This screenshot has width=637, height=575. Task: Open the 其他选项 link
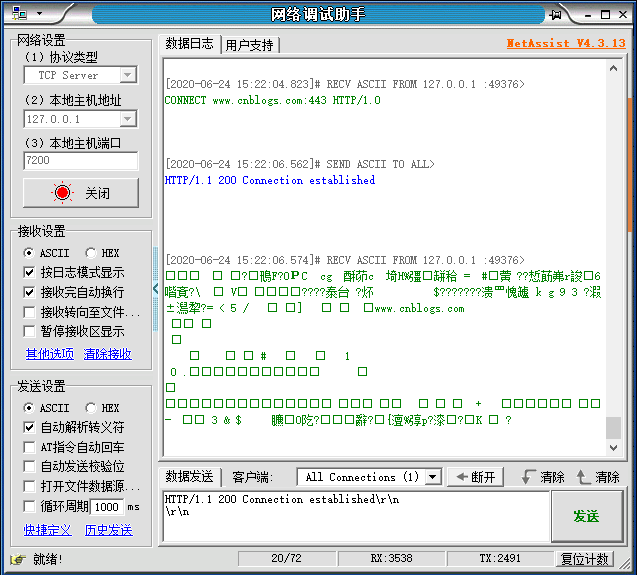[x=50, y=354]
